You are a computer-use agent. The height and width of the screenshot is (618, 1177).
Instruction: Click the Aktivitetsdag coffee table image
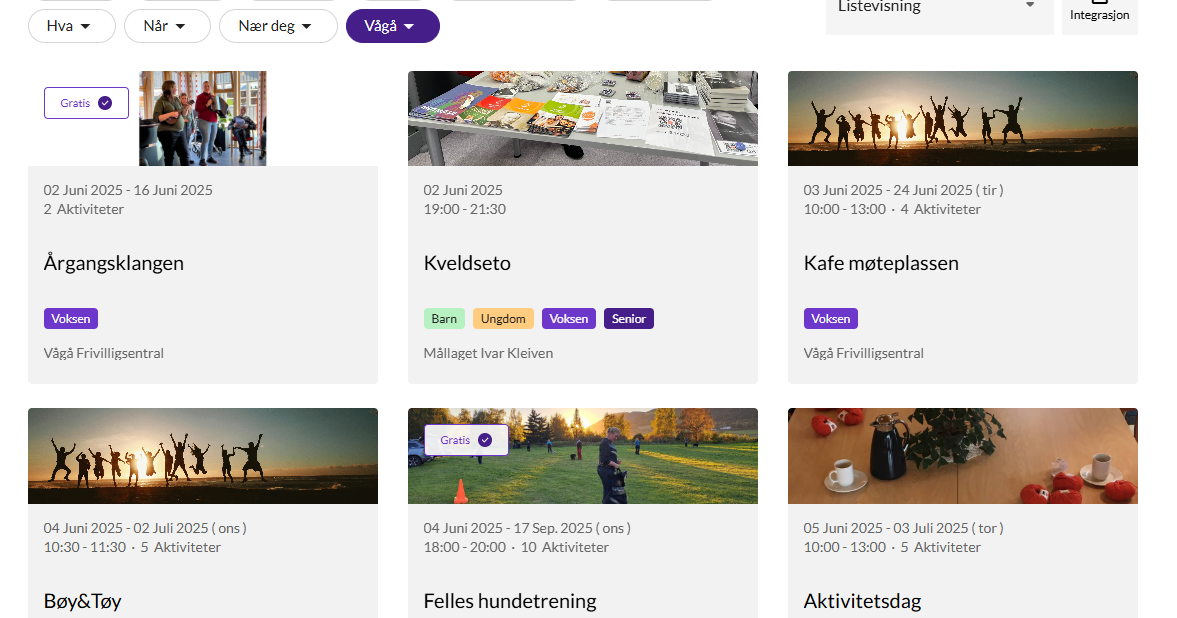point(962,456)
